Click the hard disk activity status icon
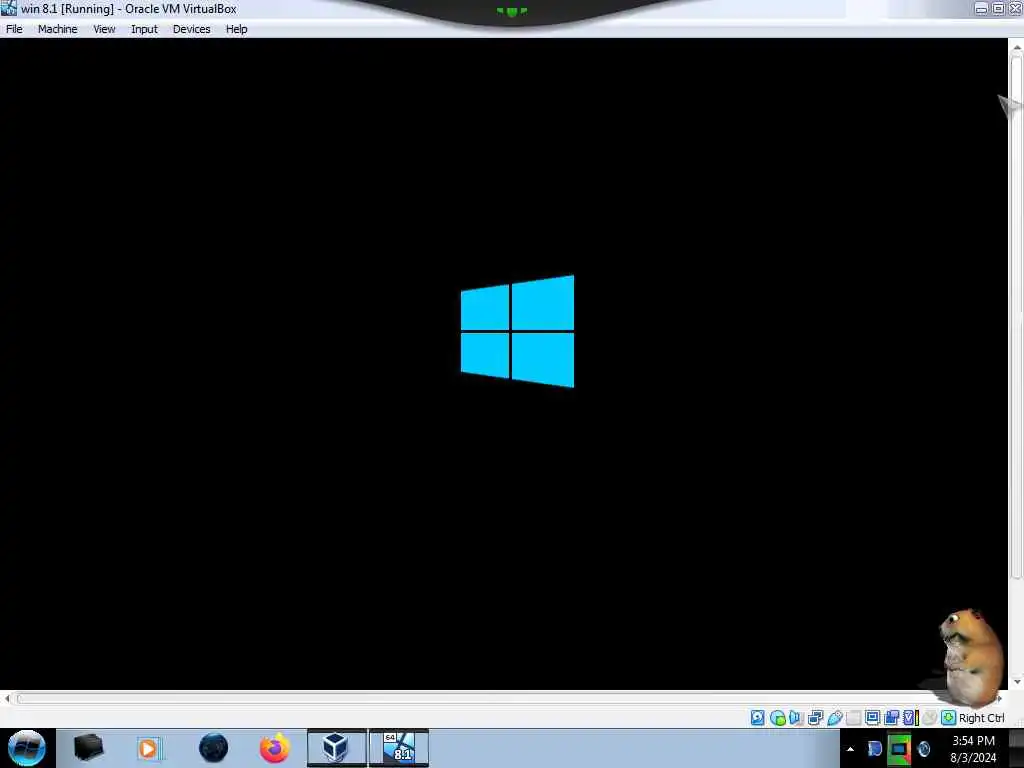Viewport: 1024px width, 768px height. coord(758,718)
